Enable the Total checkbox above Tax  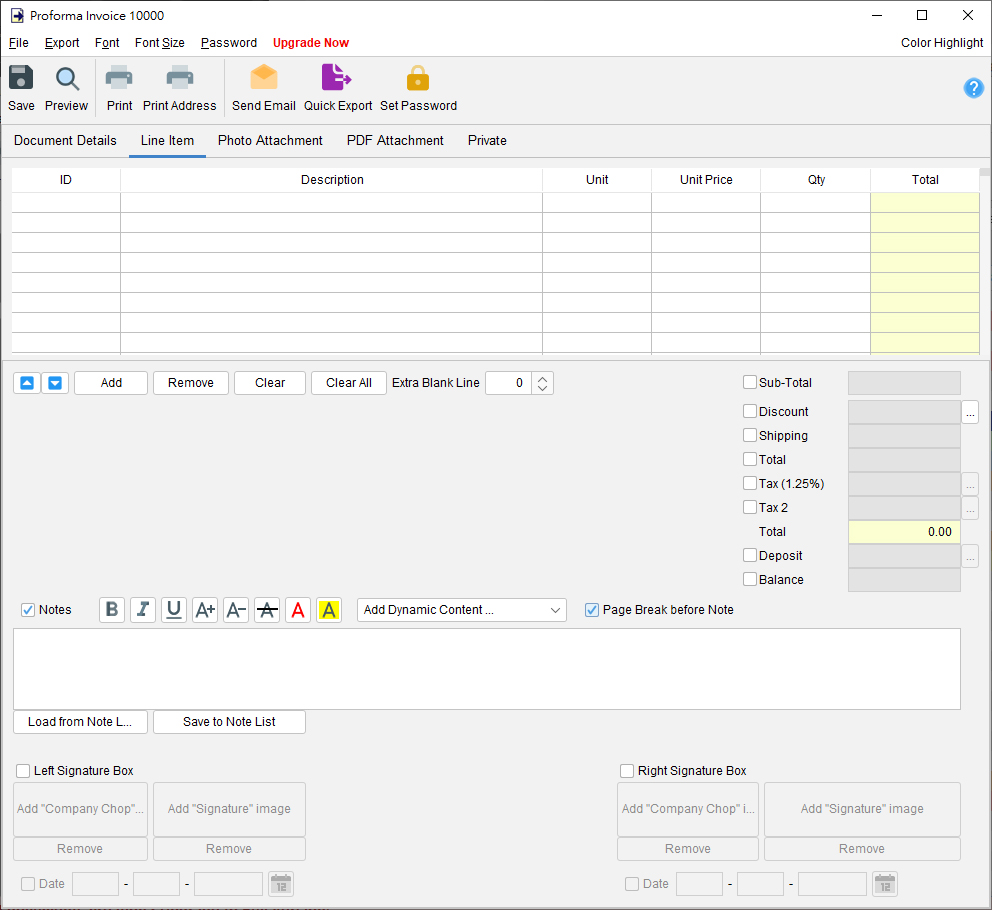(750, 459)
